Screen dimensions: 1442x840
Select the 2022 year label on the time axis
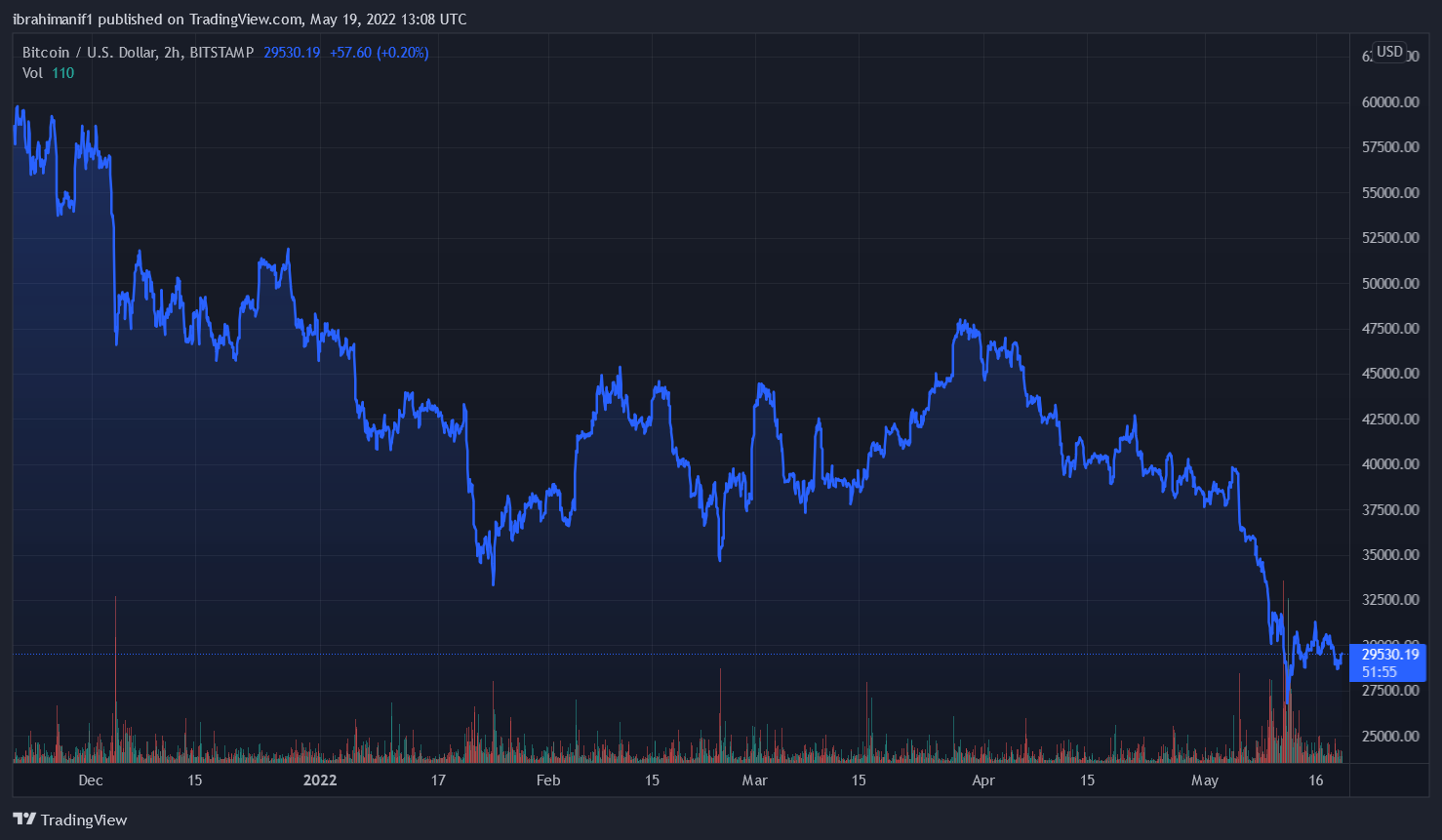tap(320, 780)
